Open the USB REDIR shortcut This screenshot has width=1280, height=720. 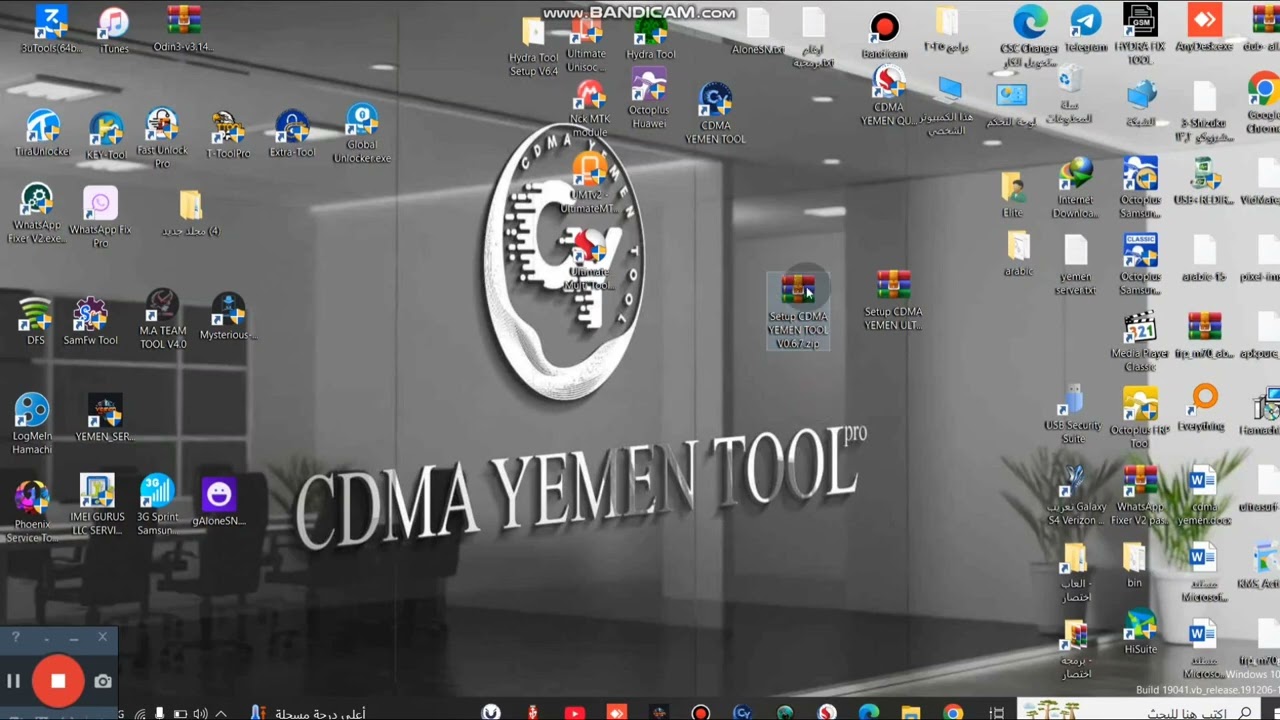point(1204,181)
